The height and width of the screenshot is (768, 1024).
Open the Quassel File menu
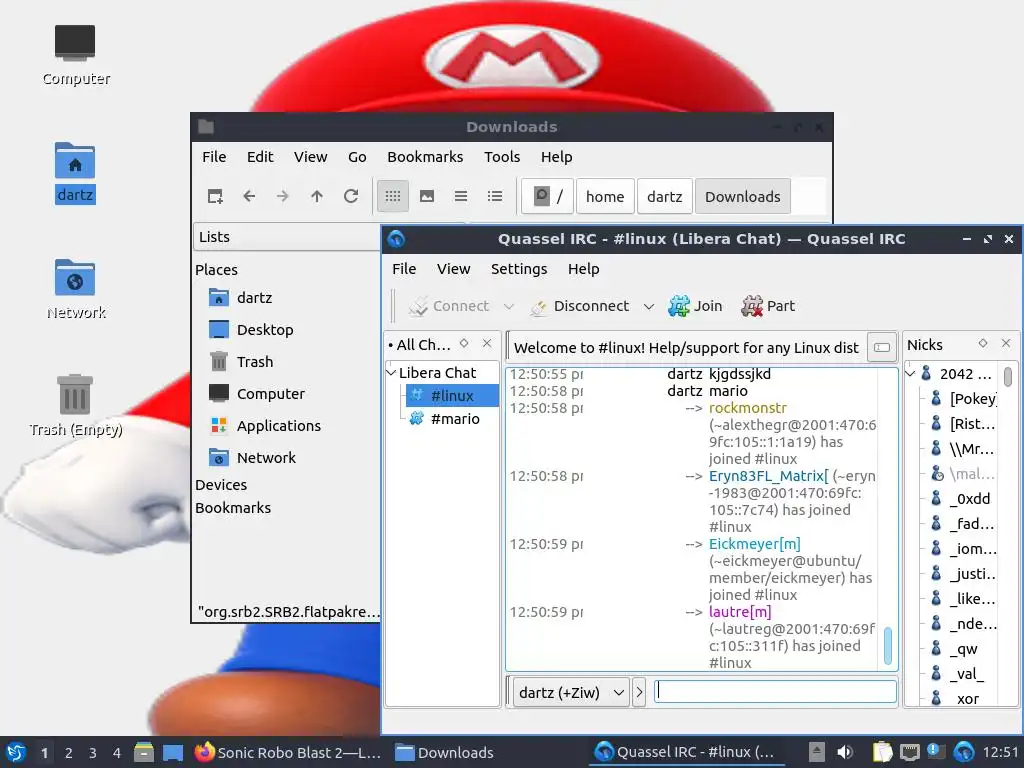coord(404,269)
